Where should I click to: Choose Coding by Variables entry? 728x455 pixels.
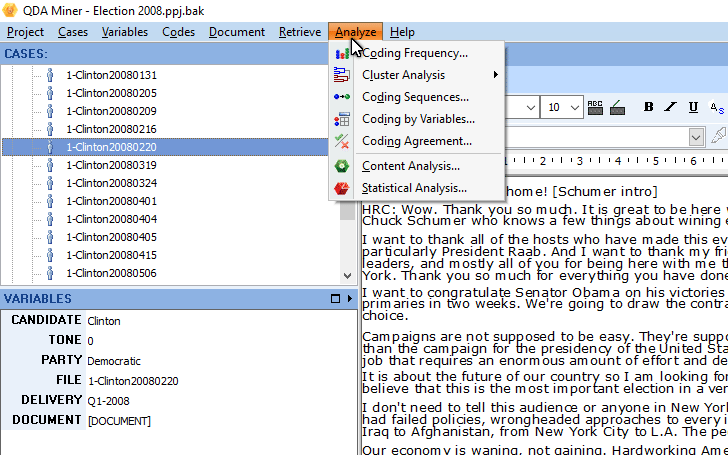(416, 119)
